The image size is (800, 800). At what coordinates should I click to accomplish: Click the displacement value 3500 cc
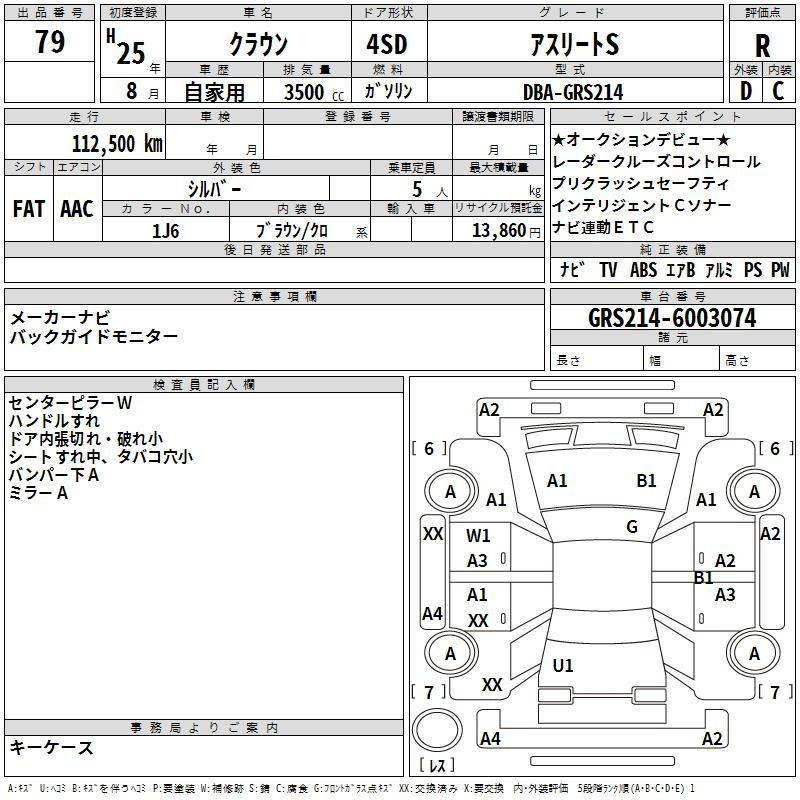[x=314, y=92]
